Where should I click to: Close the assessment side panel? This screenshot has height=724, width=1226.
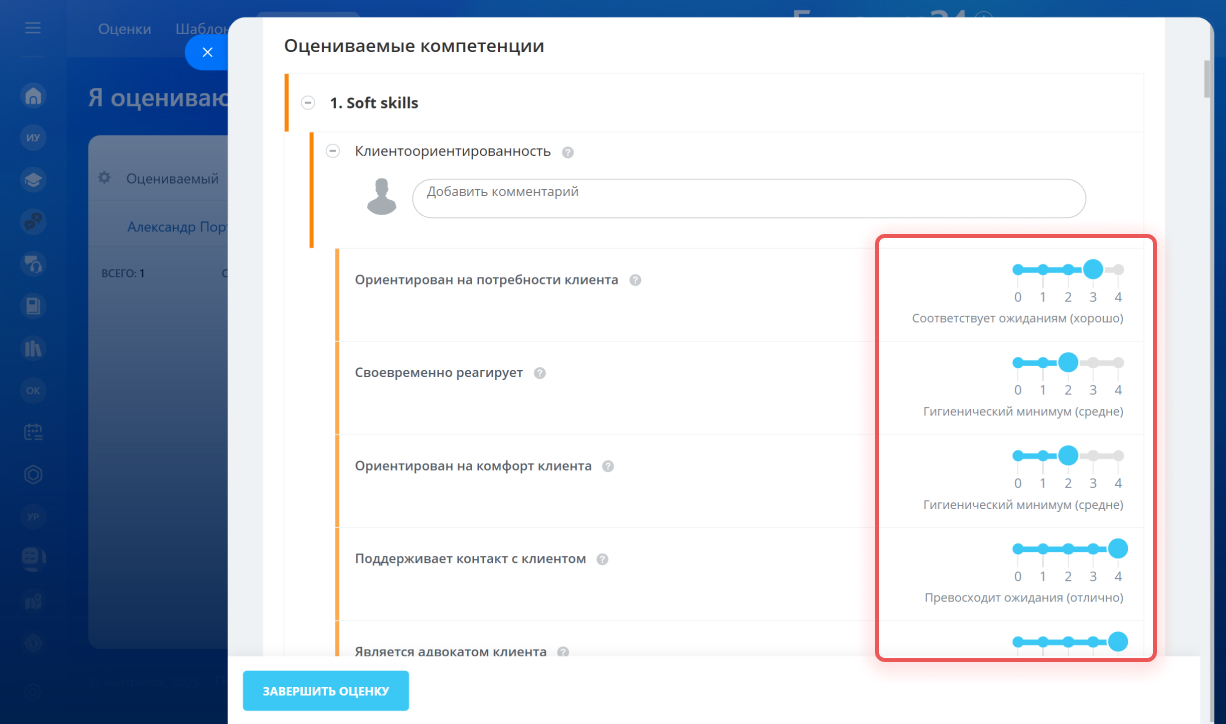tap(207, 52)
